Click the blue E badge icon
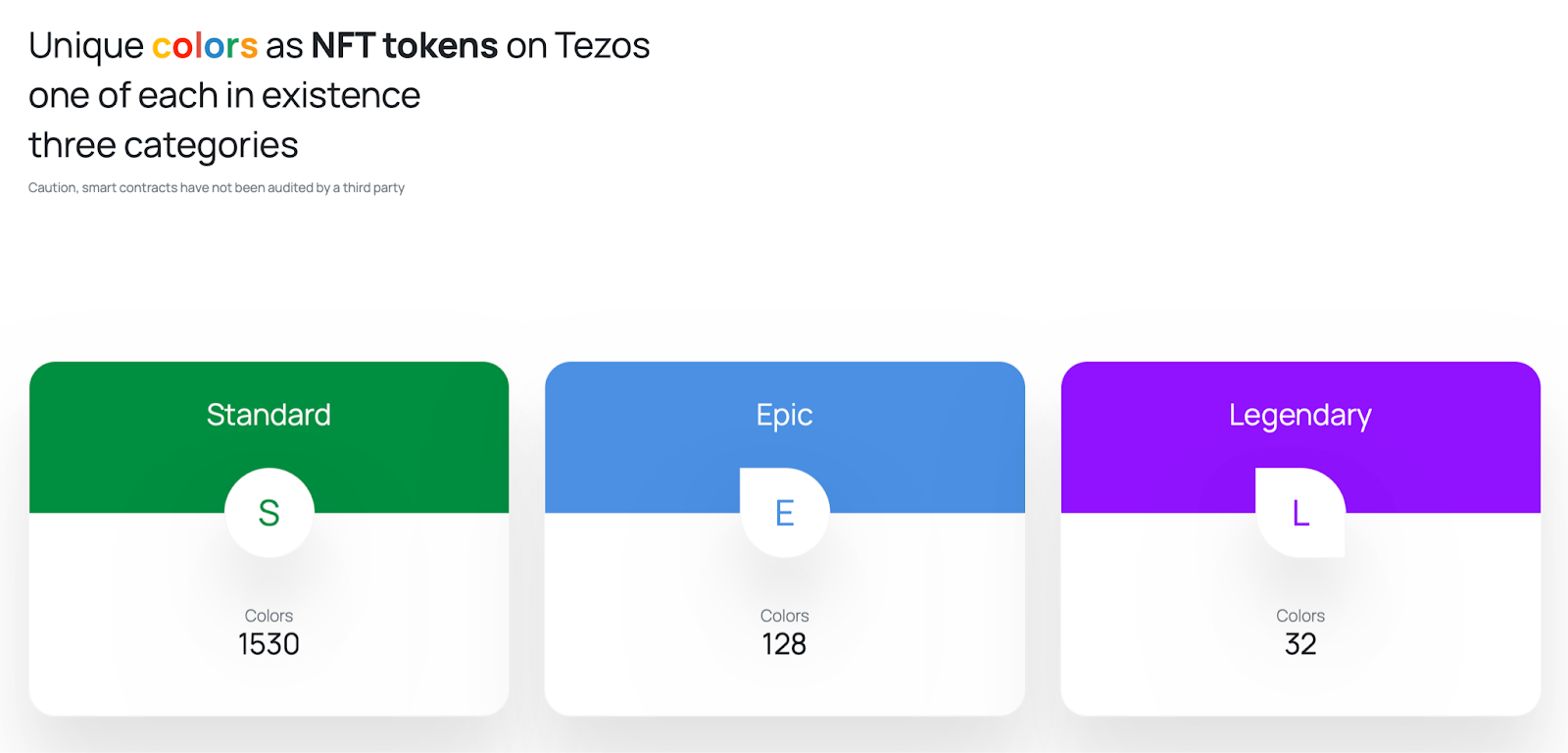 point(785,513)
